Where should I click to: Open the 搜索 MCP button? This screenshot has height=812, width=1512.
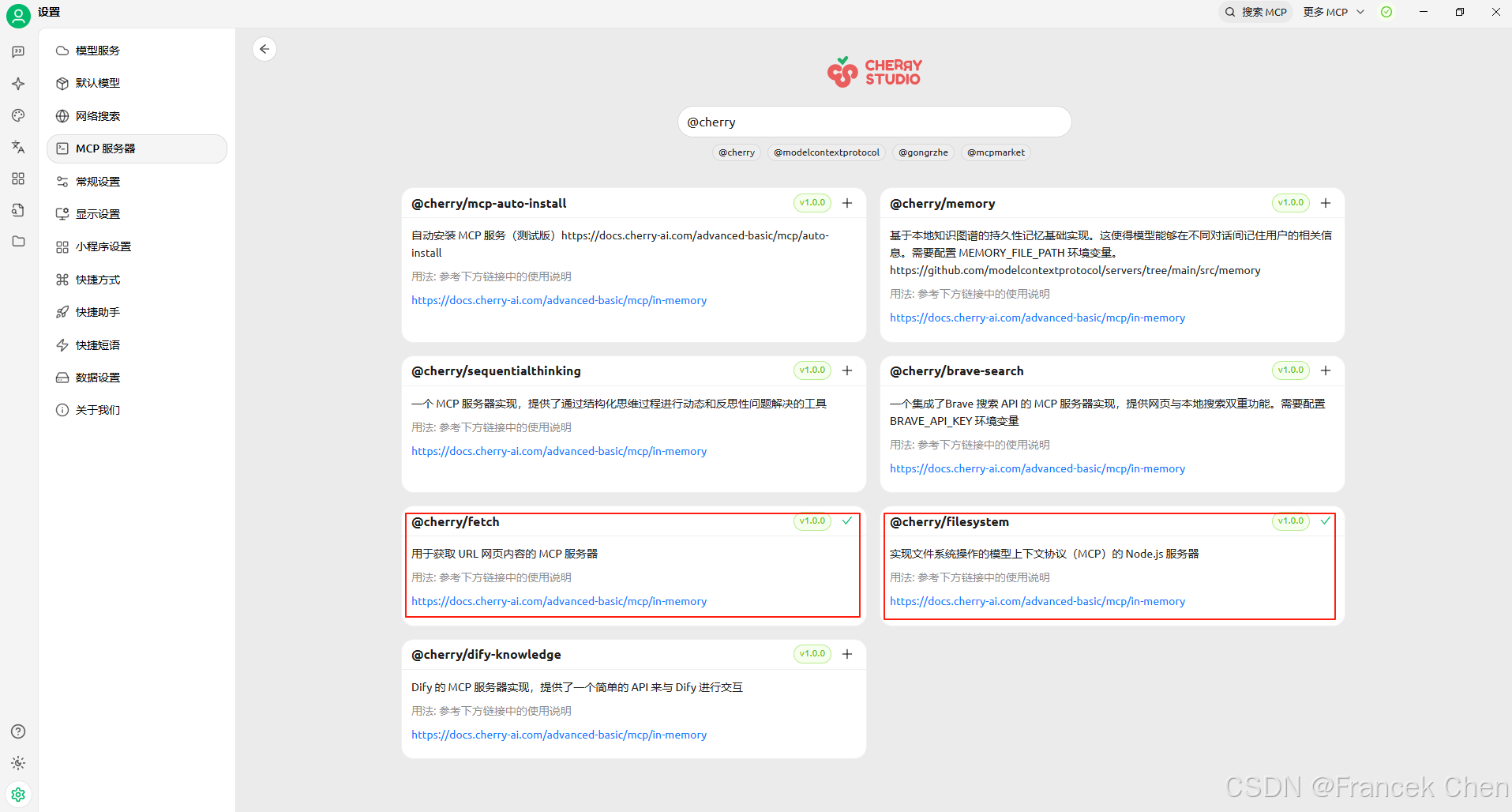point(1255,12)
